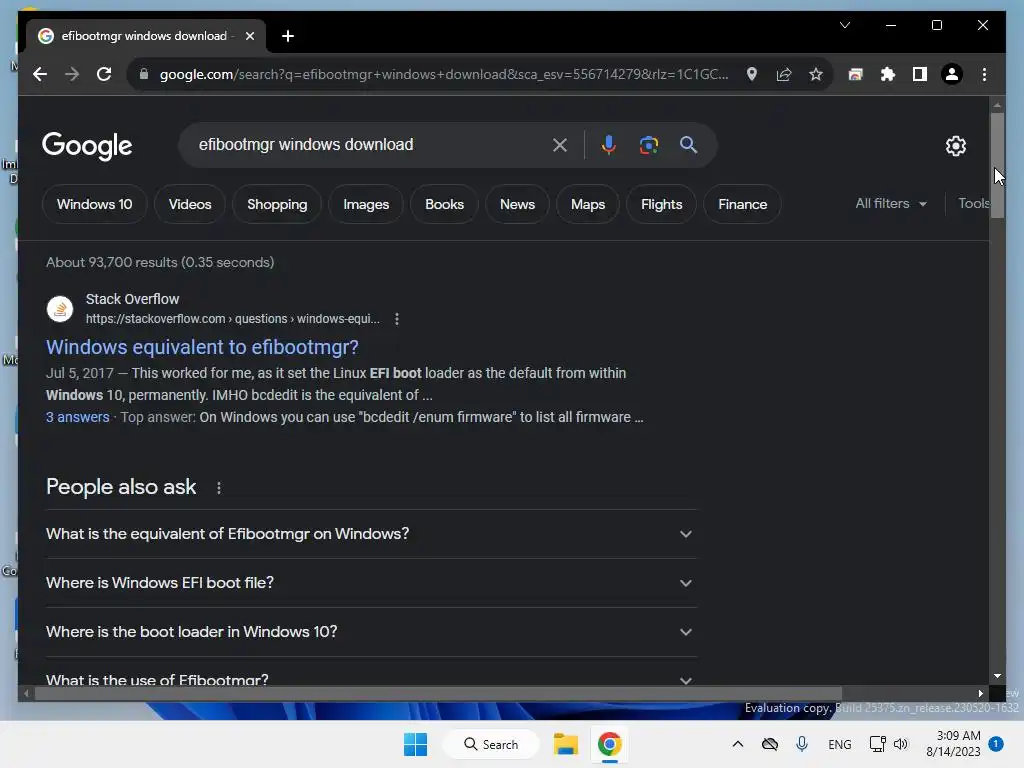Switch to Maps results

coord(588,204)
